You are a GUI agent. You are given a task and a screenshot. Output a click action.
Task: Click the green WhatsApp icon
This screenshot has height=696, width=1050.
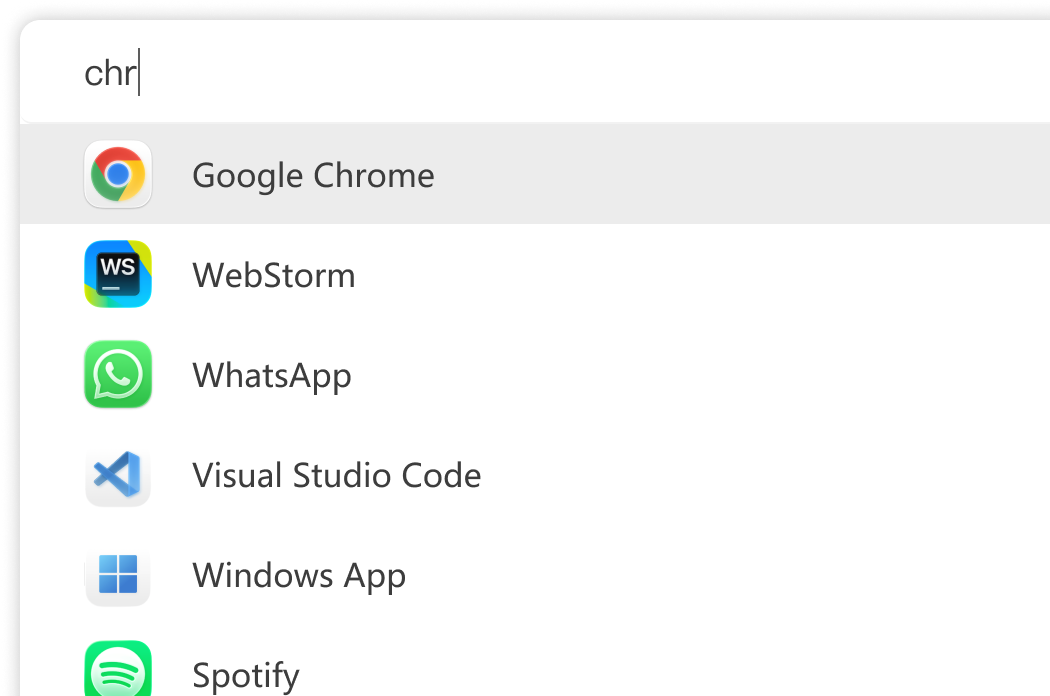point(118,375)
